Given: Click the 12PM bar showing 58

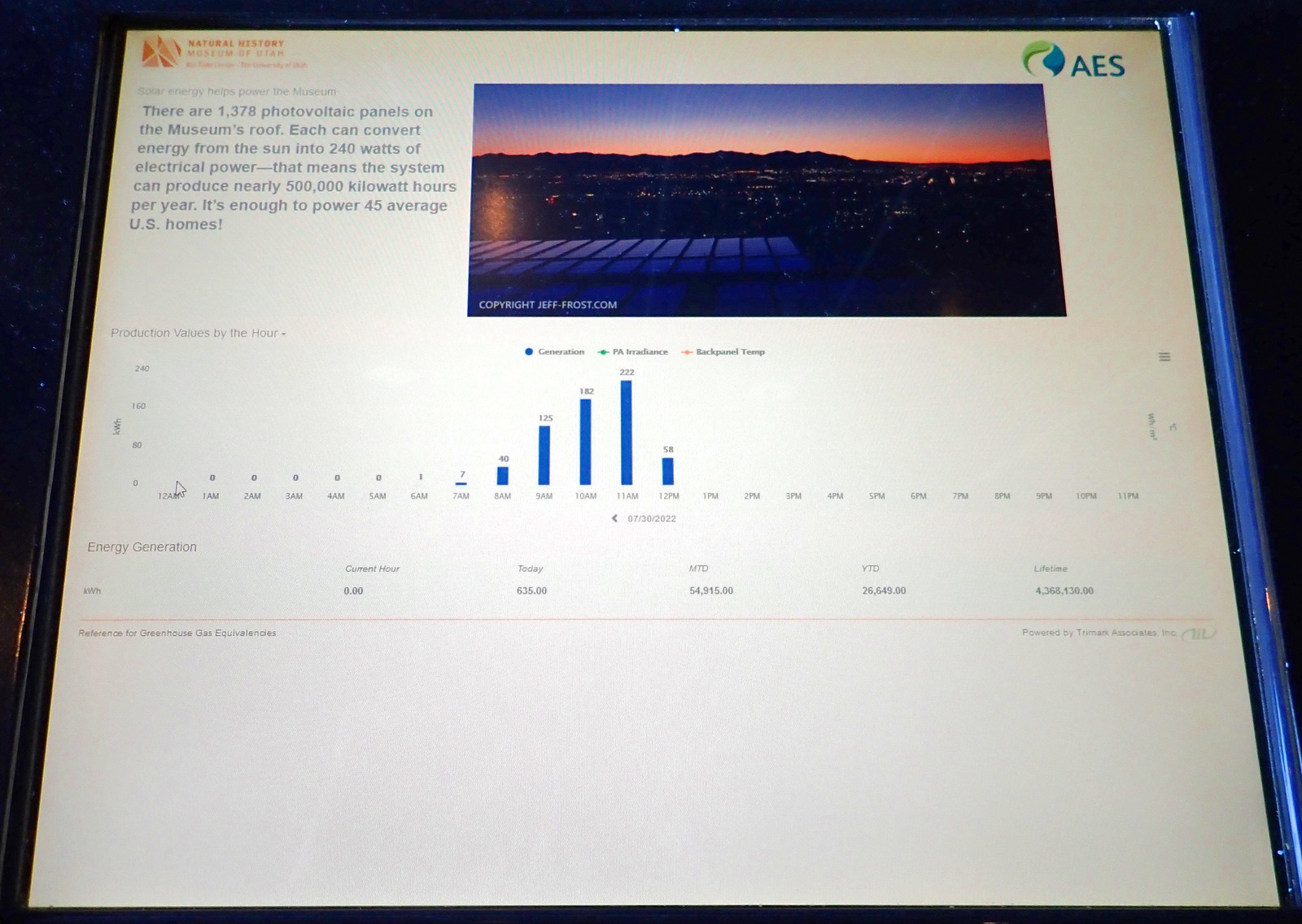Looking at the screenshot, I should (x=668, y=471).
